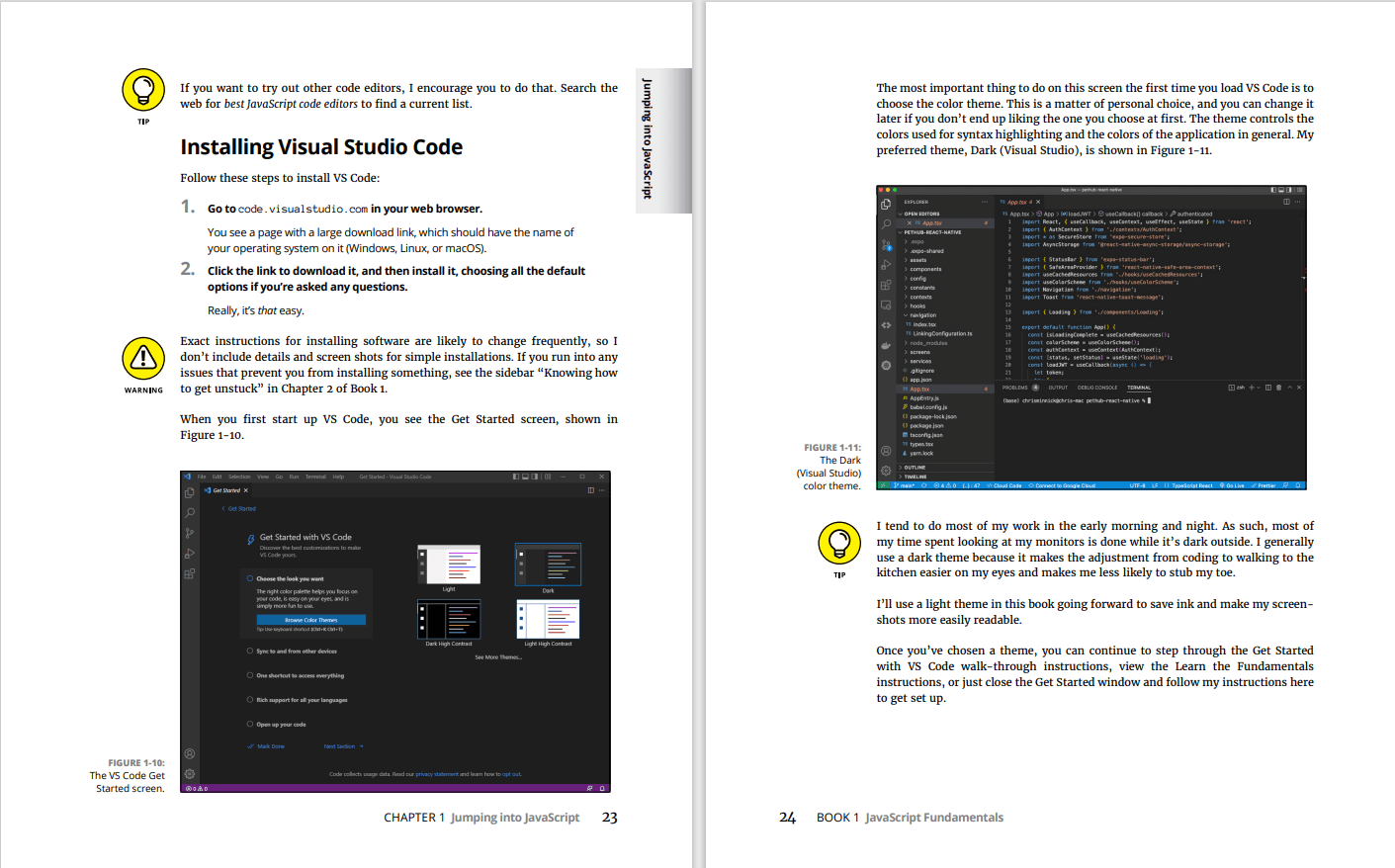Select the Dark High Contrast theme thumbnail
This screenshot has width=1395, height=868.
pos(449,620)
